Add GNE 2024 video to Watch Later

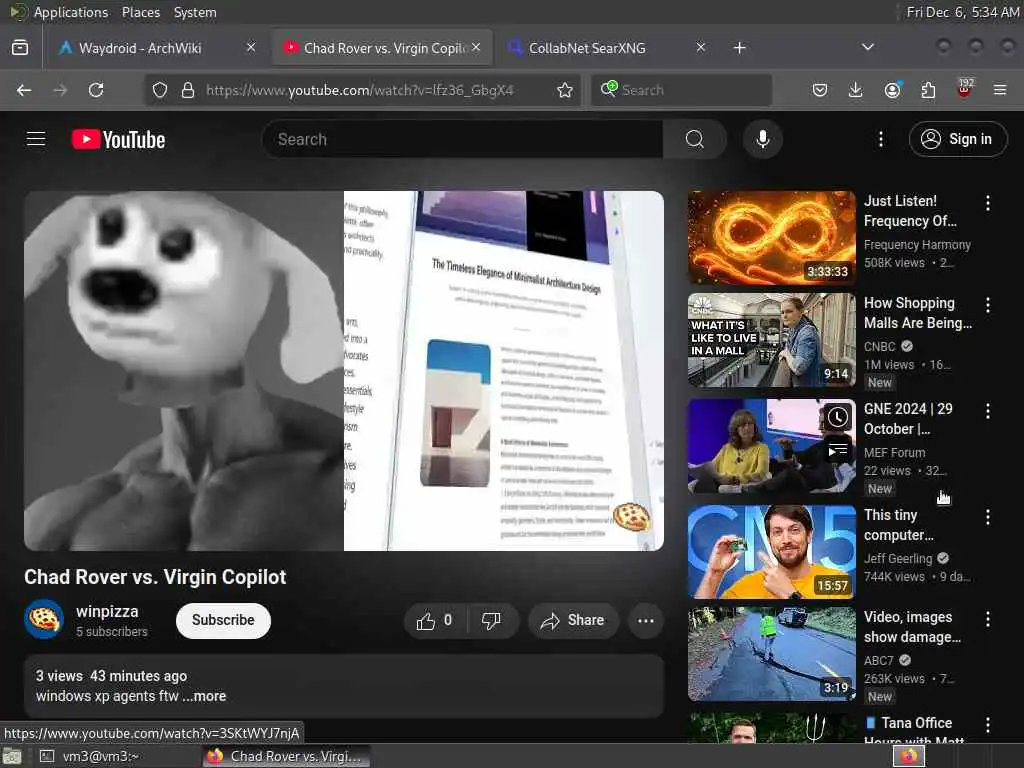838,417
